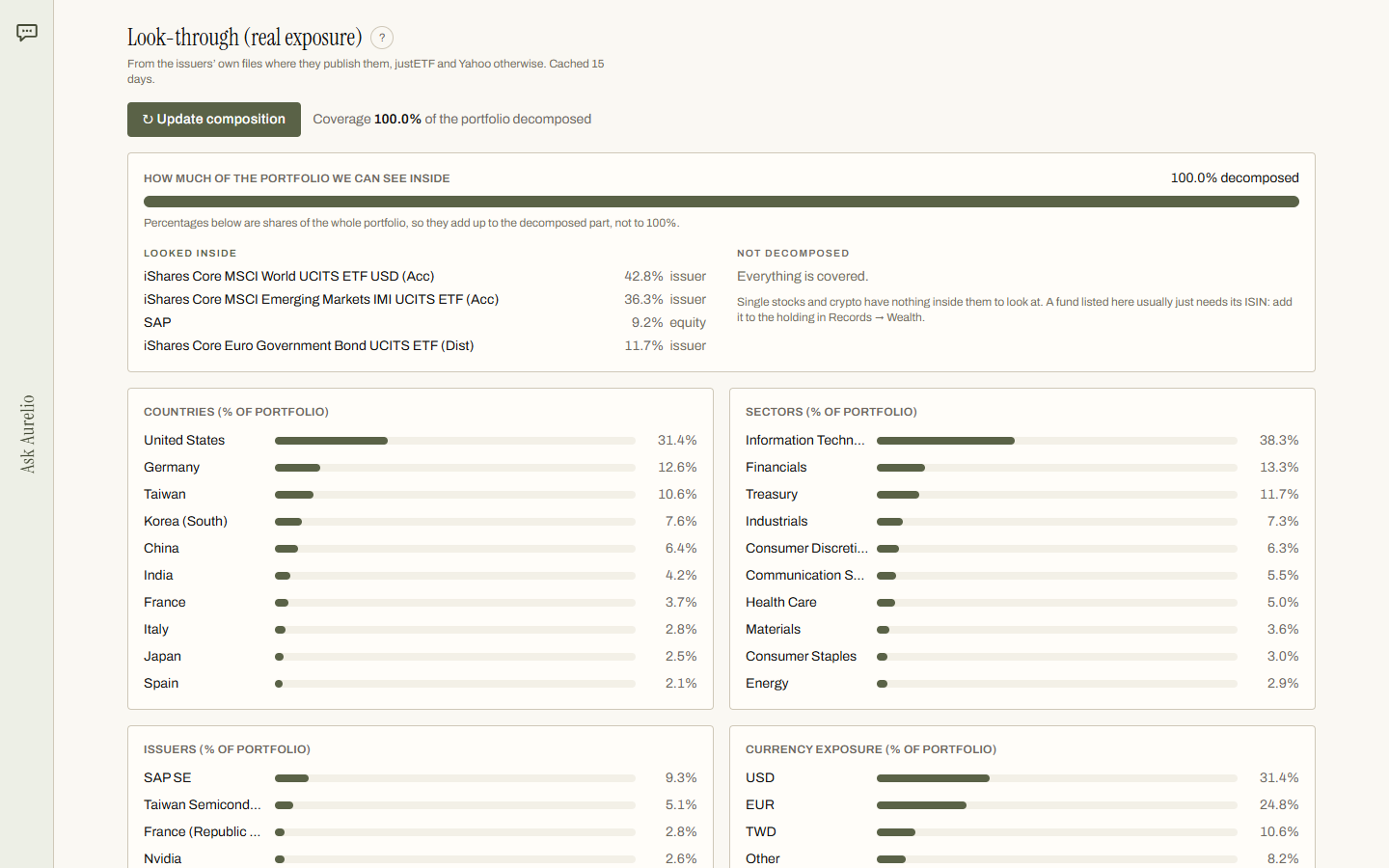Click the 100% decomposed progress bar
This screenshot has width=1389, height=868.
coord(722,202)
